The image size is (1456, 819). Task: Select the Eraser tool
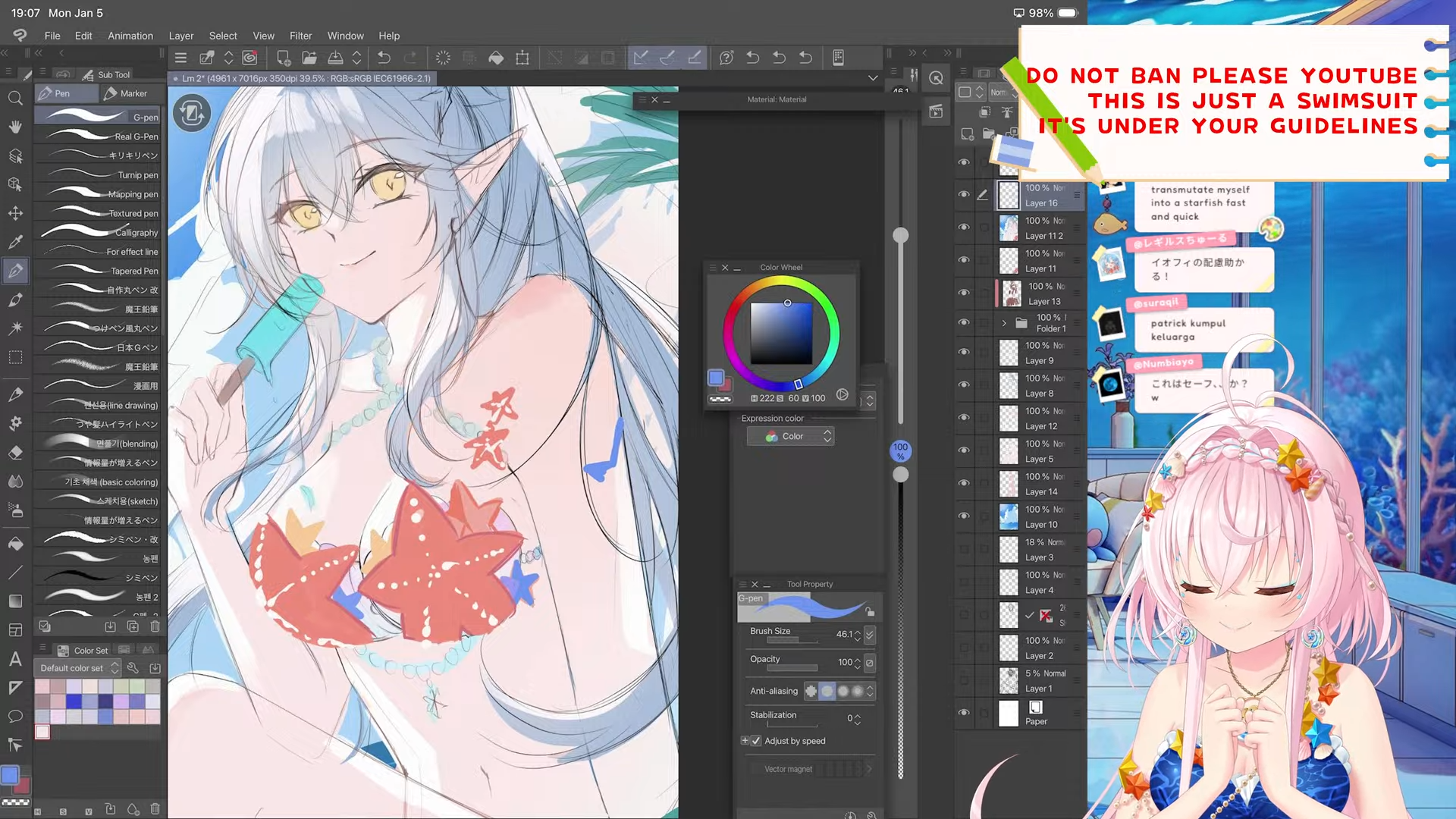point(15,453)
